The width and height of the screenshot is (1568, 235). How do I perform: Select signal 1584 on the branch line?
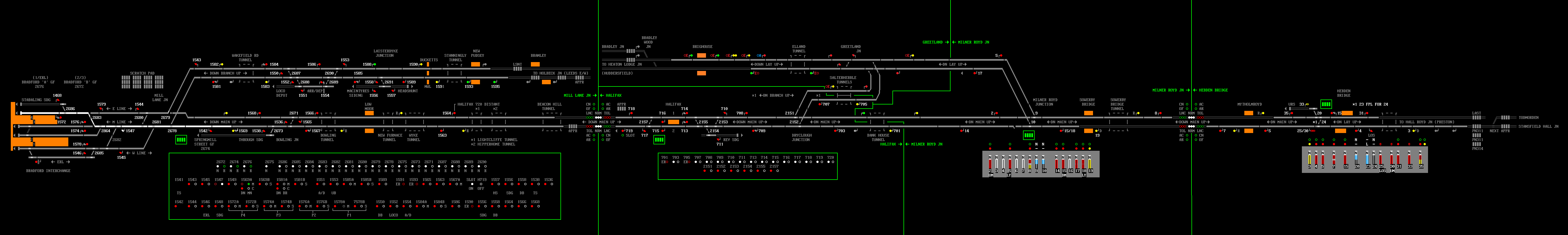pyautogui.click(x=266, y=64)
